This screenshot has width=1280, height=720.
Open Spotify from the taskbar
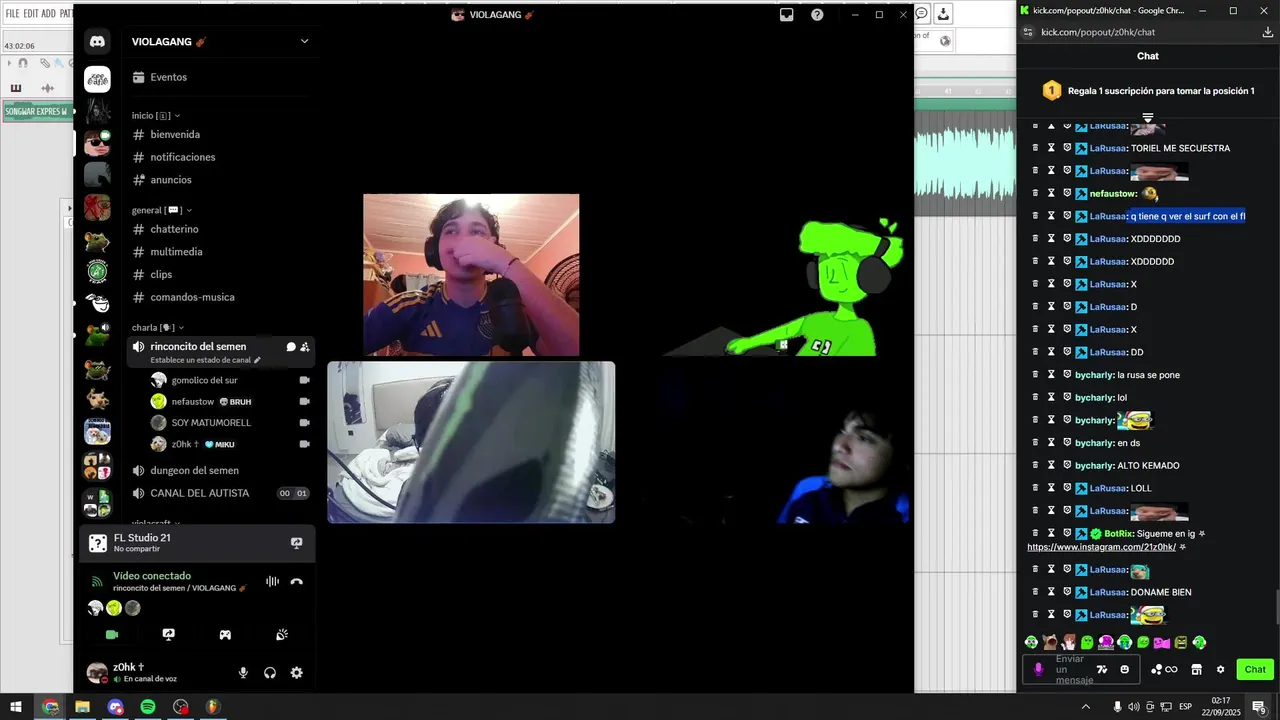point(148,707)
